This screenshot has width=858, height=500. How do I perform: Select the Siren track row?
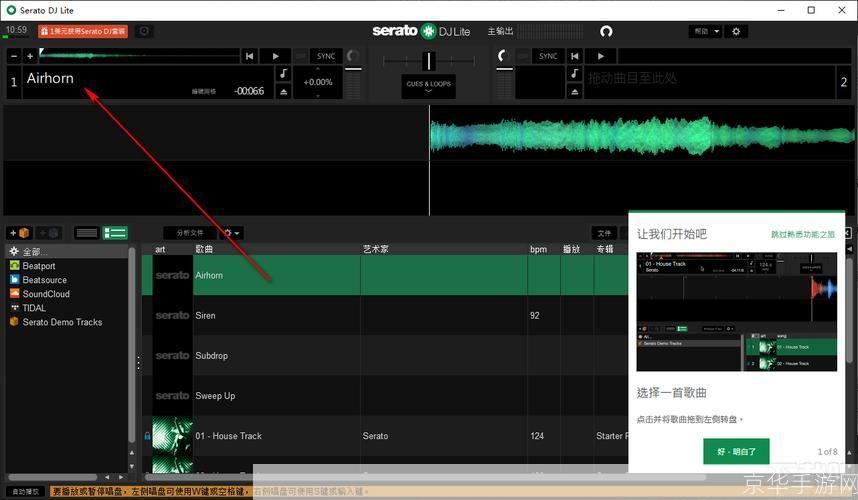pyautogui.click(x=385, y=316)
